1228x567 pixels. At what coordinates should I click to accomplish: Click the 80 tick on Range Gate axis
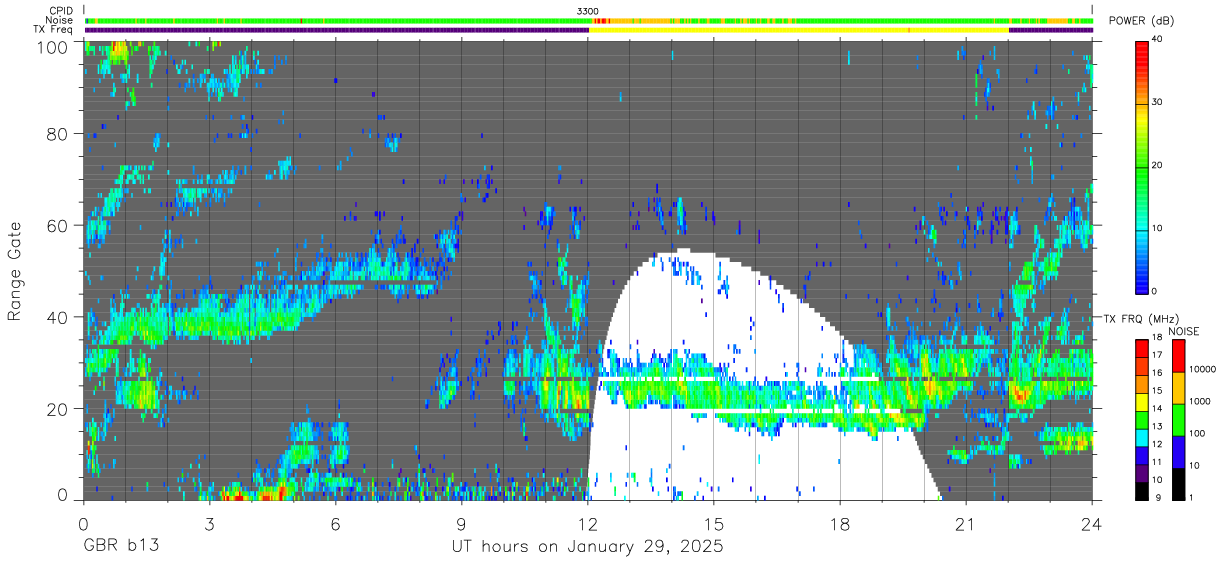59,134
